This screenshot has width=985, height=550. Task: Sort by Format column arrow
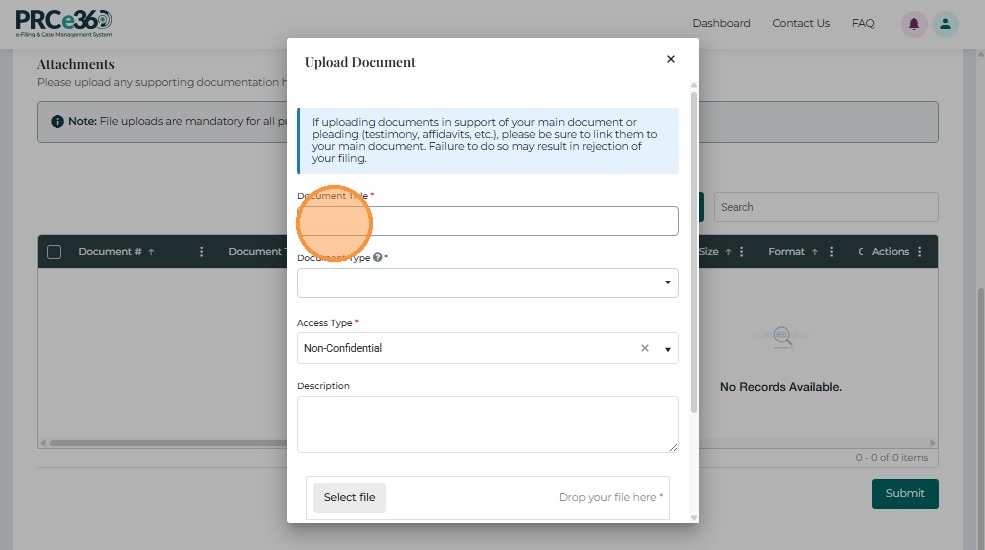[814, 252]
